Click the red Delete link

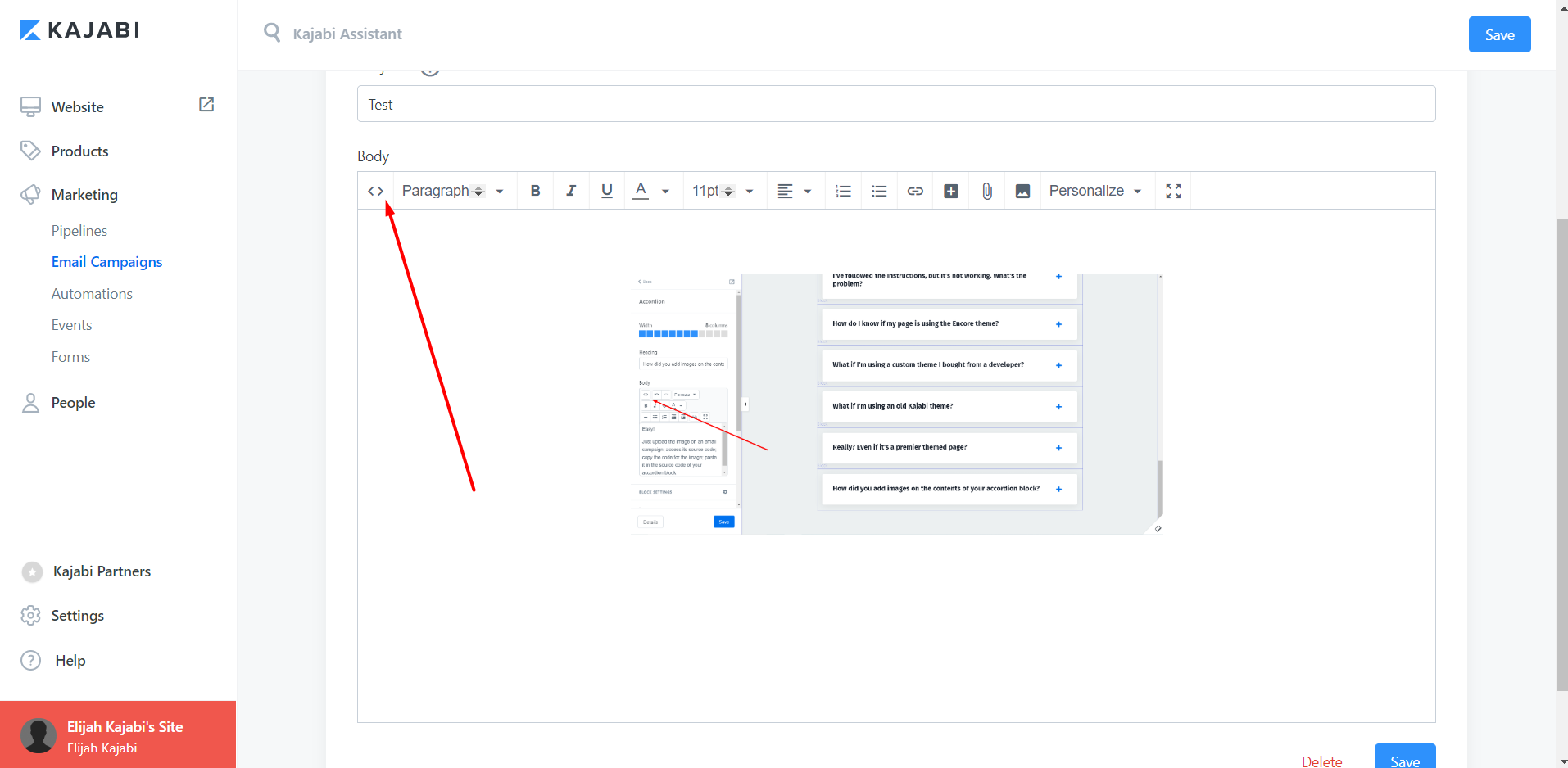[1321, 761]
